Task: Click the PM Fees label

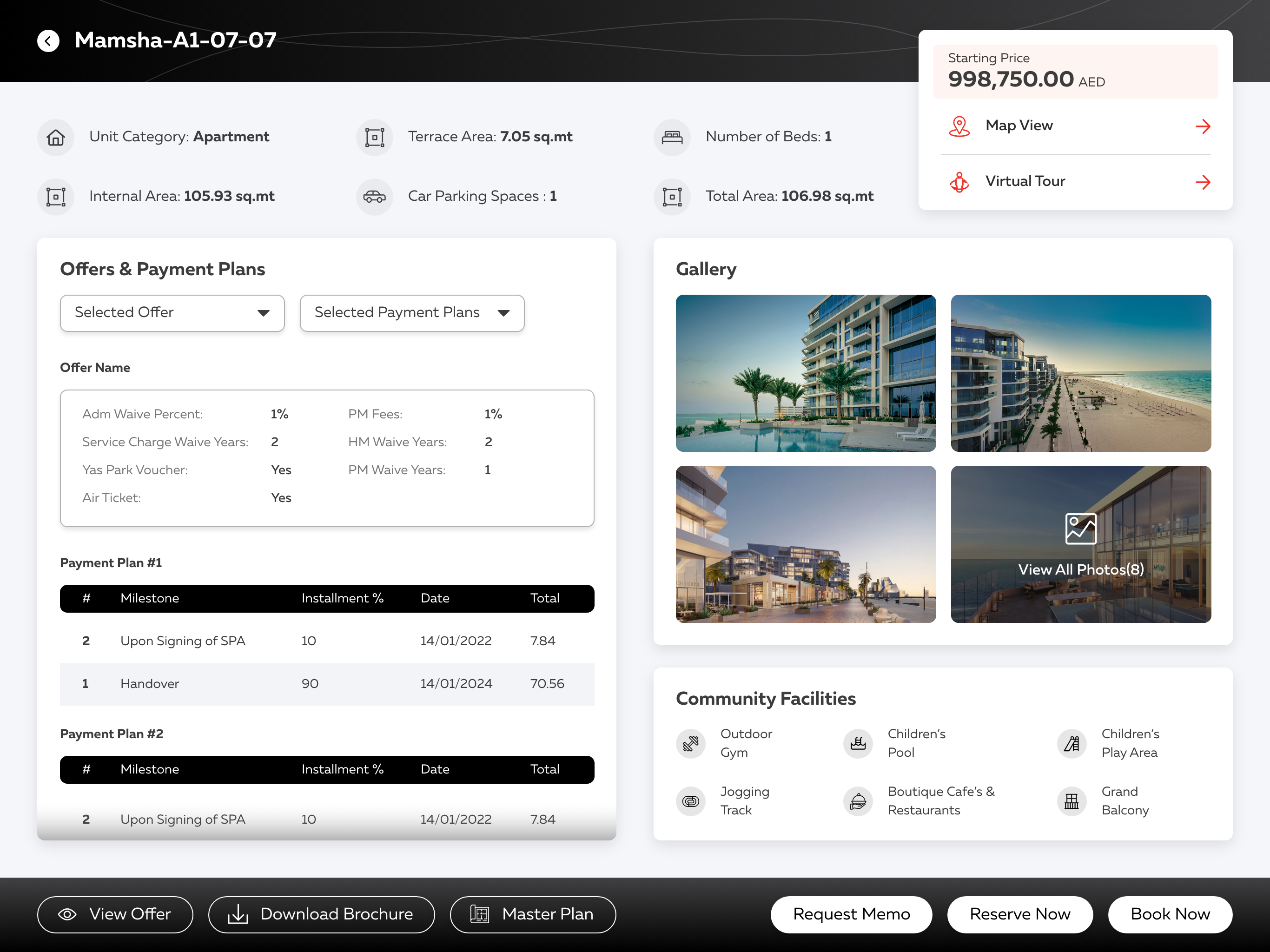Action: pos(376,415)
